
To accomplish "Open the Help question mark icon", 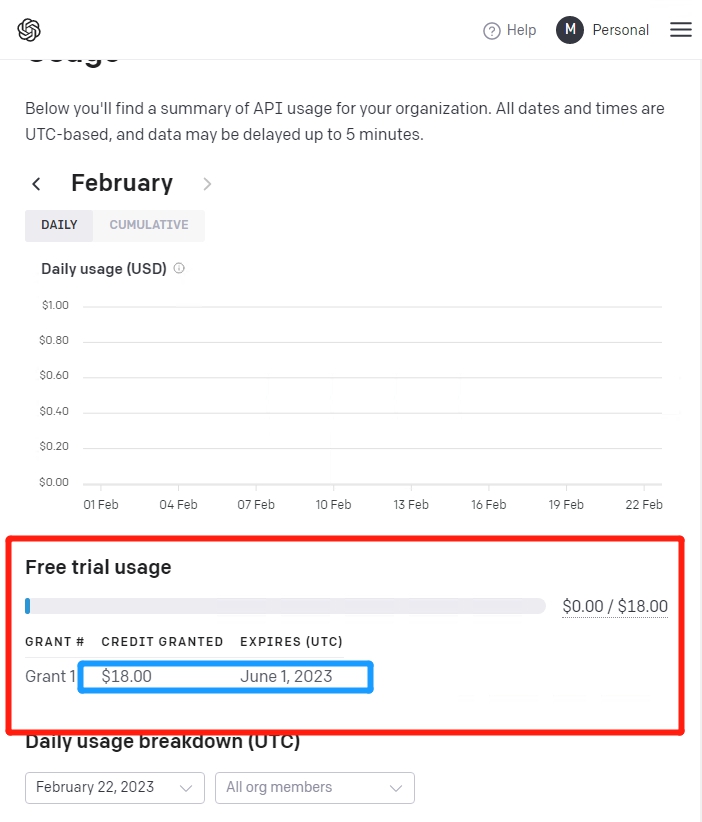I will click(492, 31).
